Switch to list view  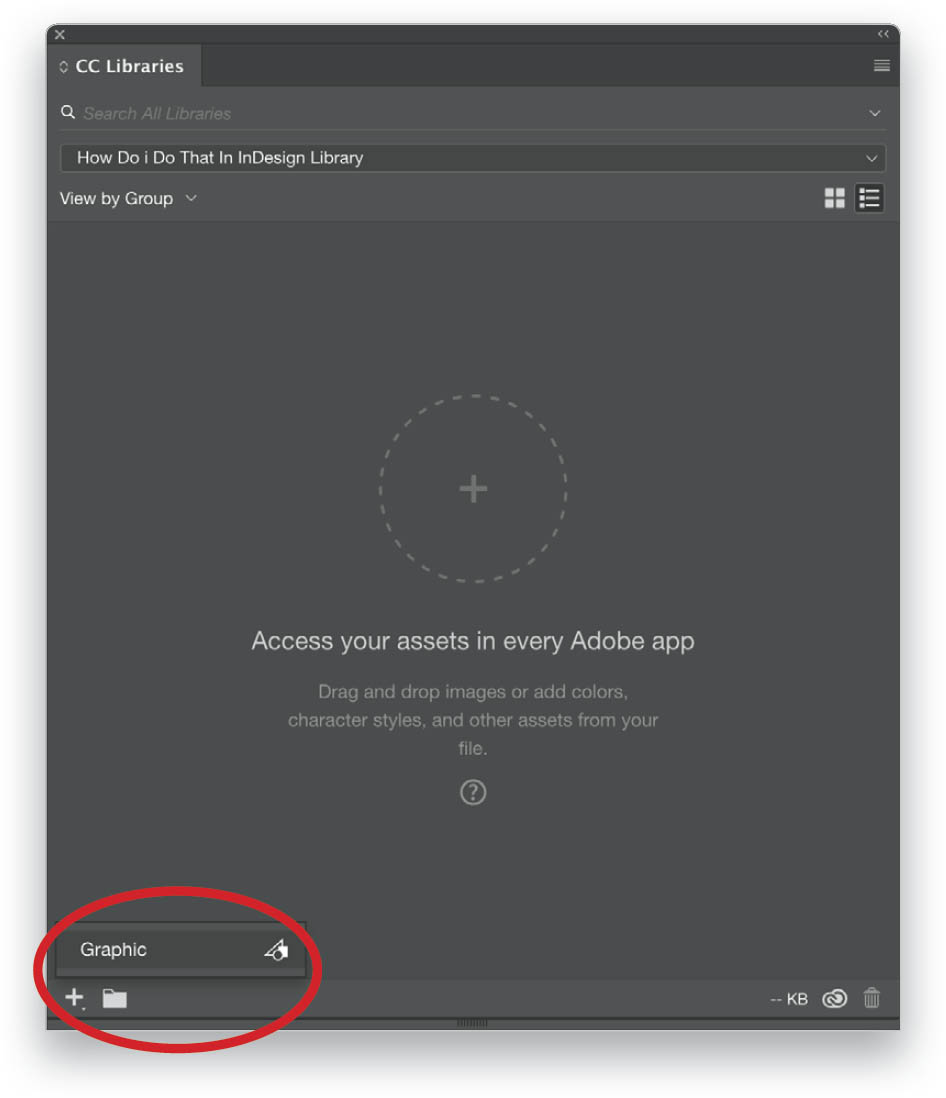pyautogui.click(x=870, y=198)
